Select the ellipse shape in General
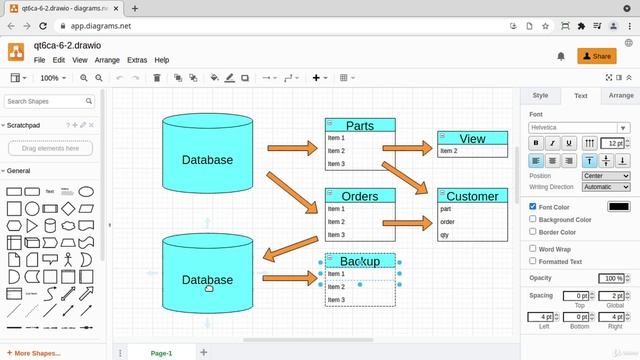 coord(86,191)
